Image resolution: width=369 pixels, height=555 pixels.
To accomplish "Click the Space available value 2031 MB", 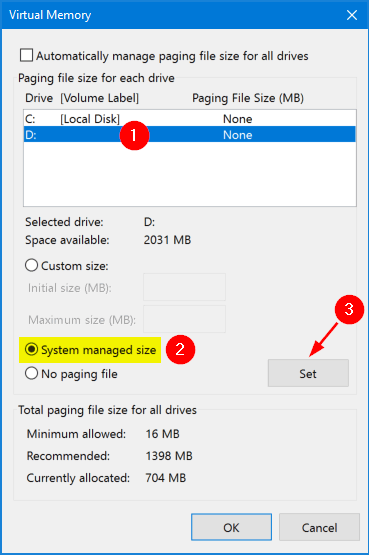I will click(167, 240).
